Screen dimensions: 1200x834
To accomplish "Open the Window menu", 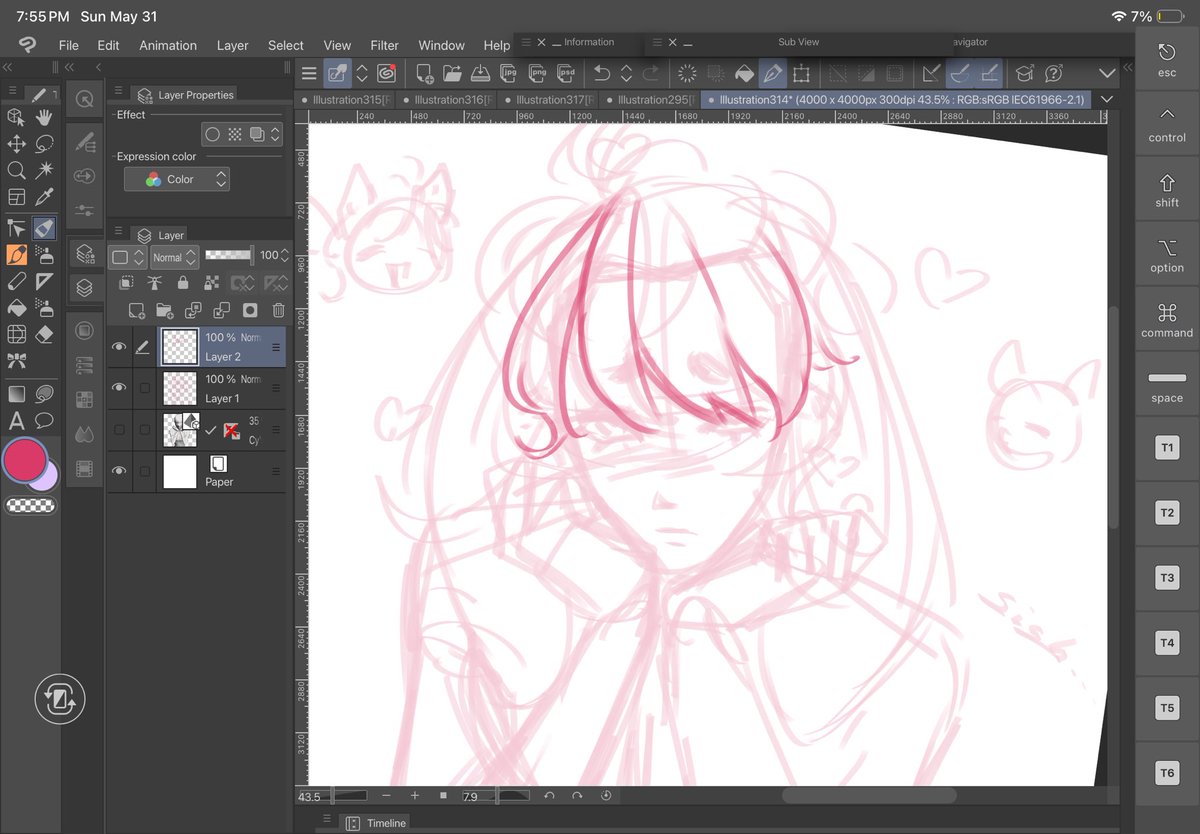I will (x=441, y=45).
